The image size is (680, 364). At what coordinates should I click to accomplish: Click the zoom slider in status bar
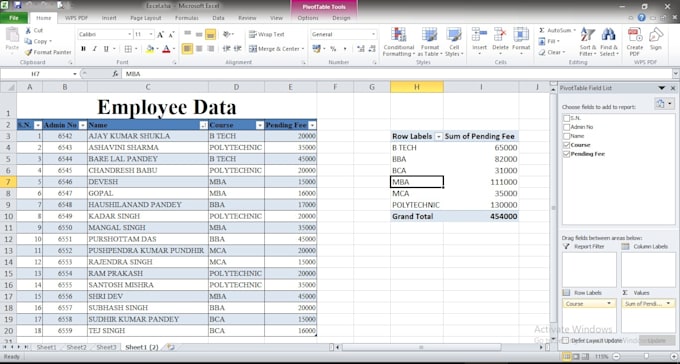point(646,357)
